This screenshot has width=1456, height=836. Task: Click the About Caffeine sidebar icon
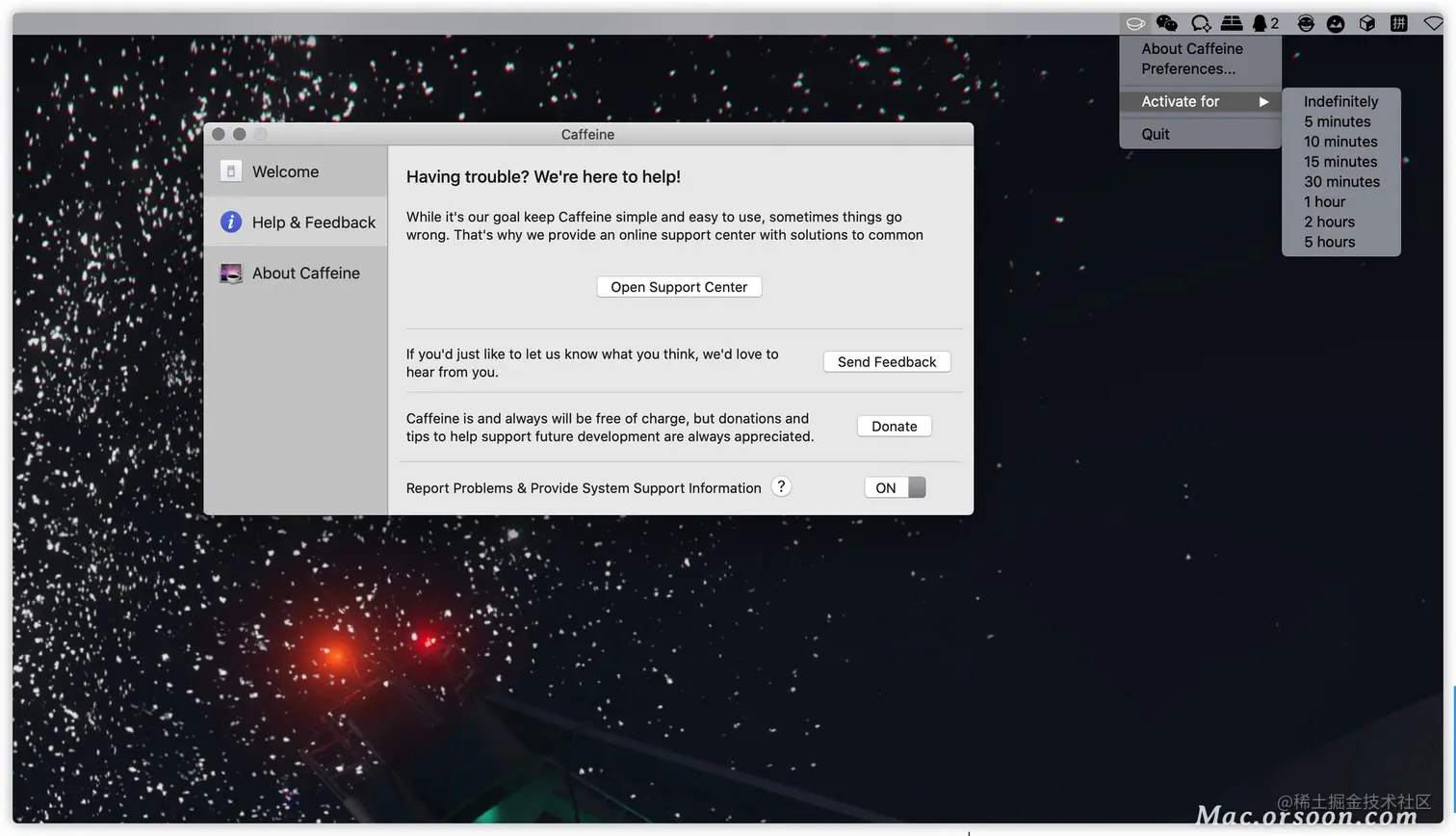coord(231,274)
